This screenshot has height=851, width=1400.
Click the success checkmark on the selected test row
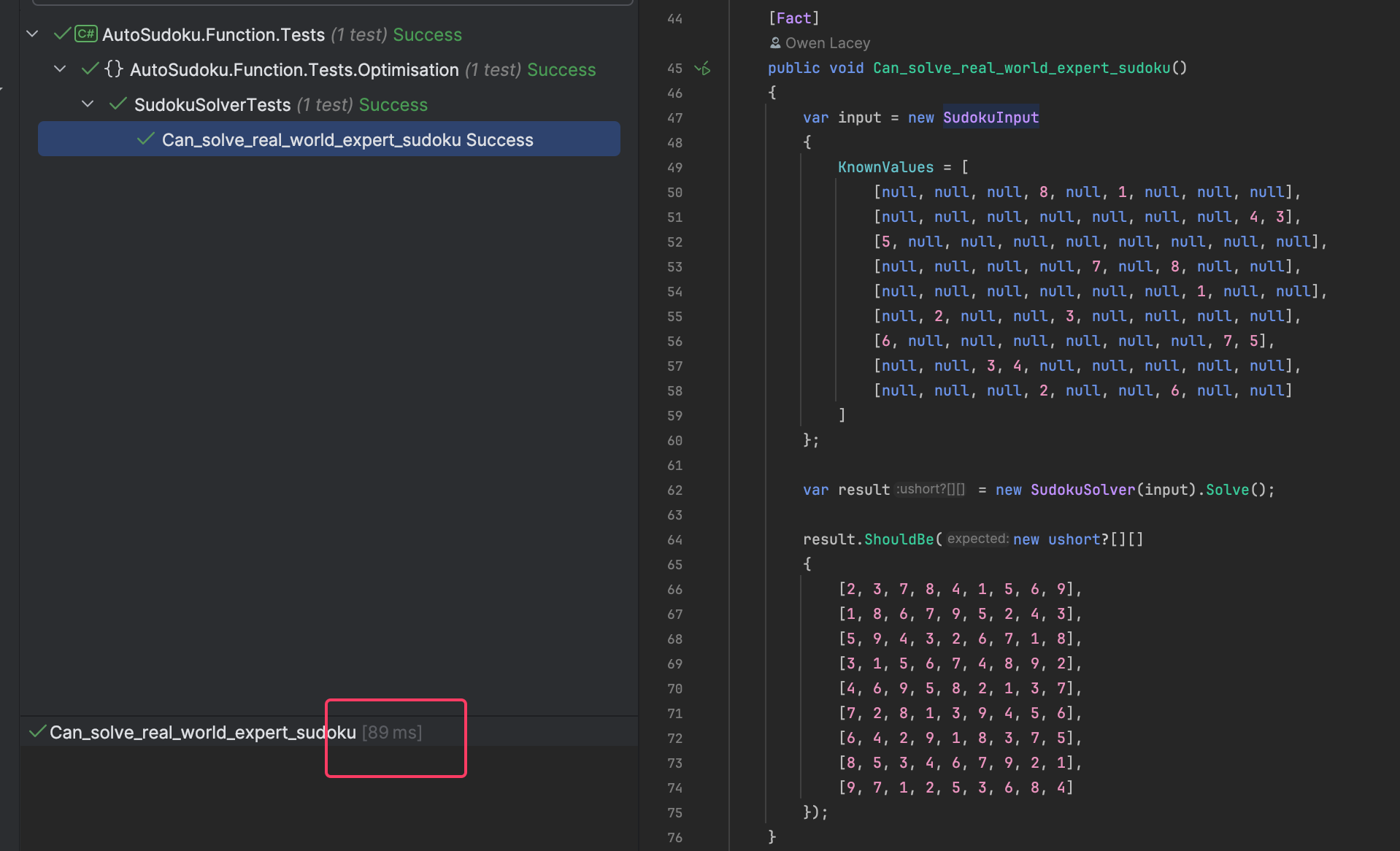tap(145, 139)
